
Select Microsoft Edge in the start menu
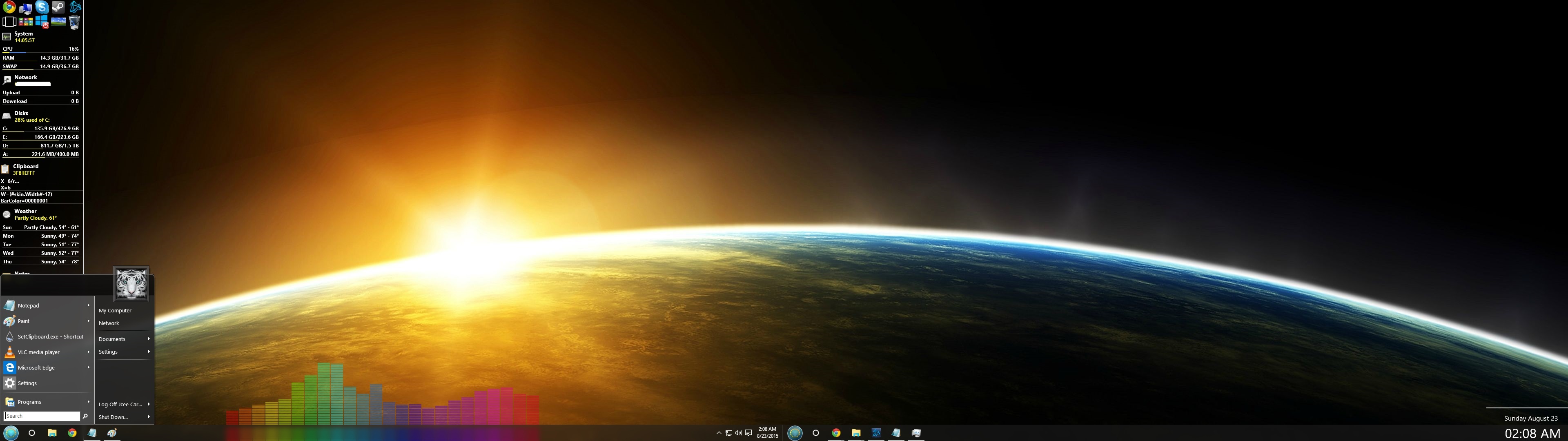coord(36,368)
